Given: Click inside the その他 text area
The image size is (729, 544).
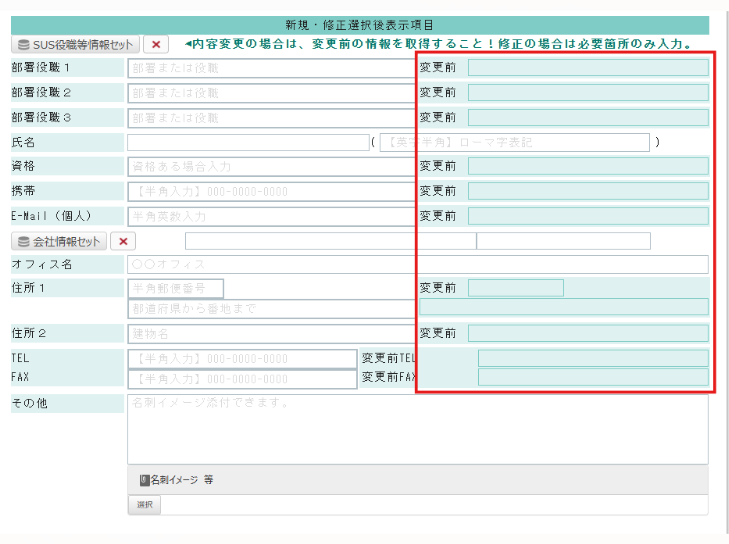Looking at the screenshot, I should [417, 428].
